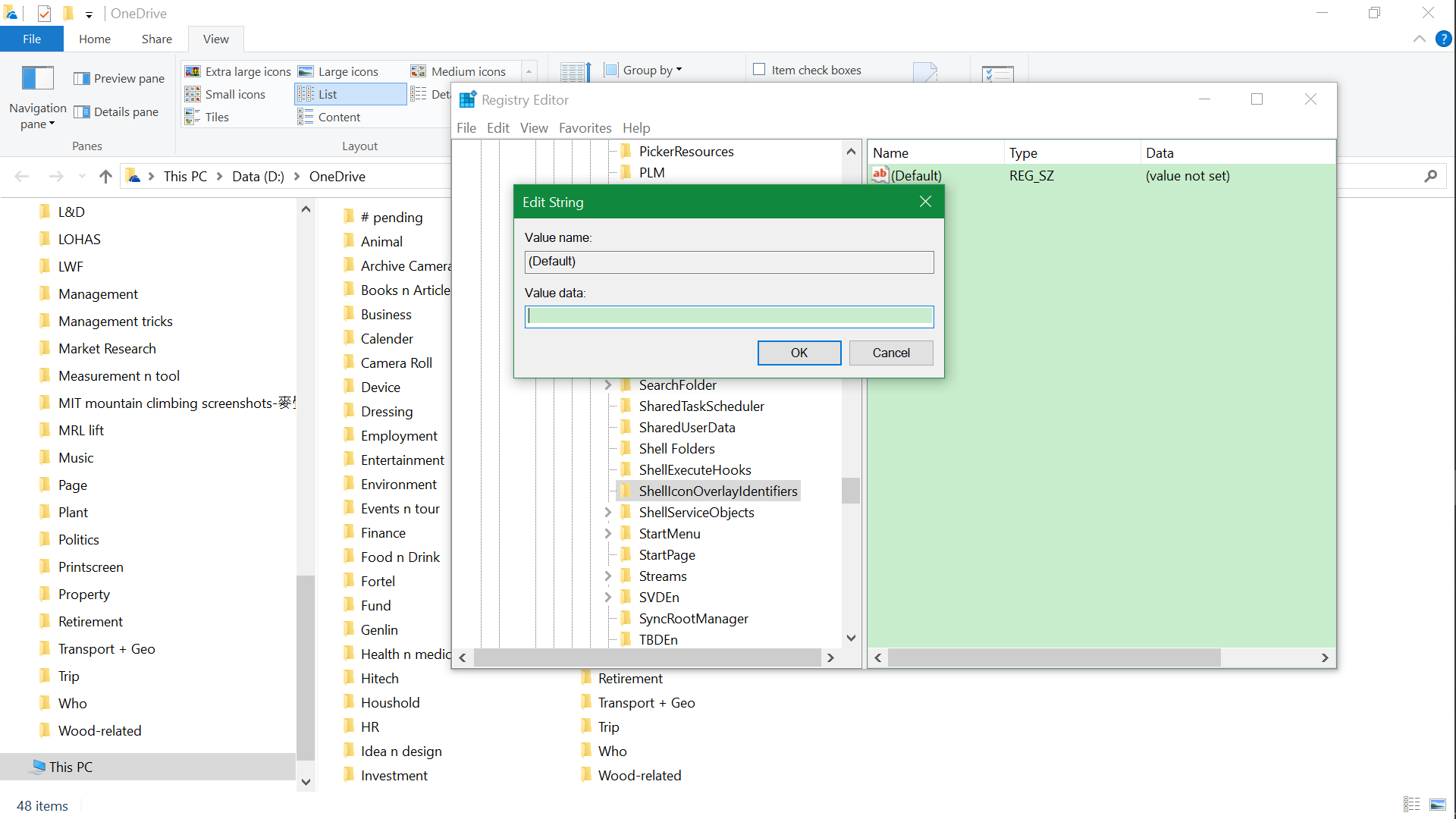Select List layout option

pos(351,94)
